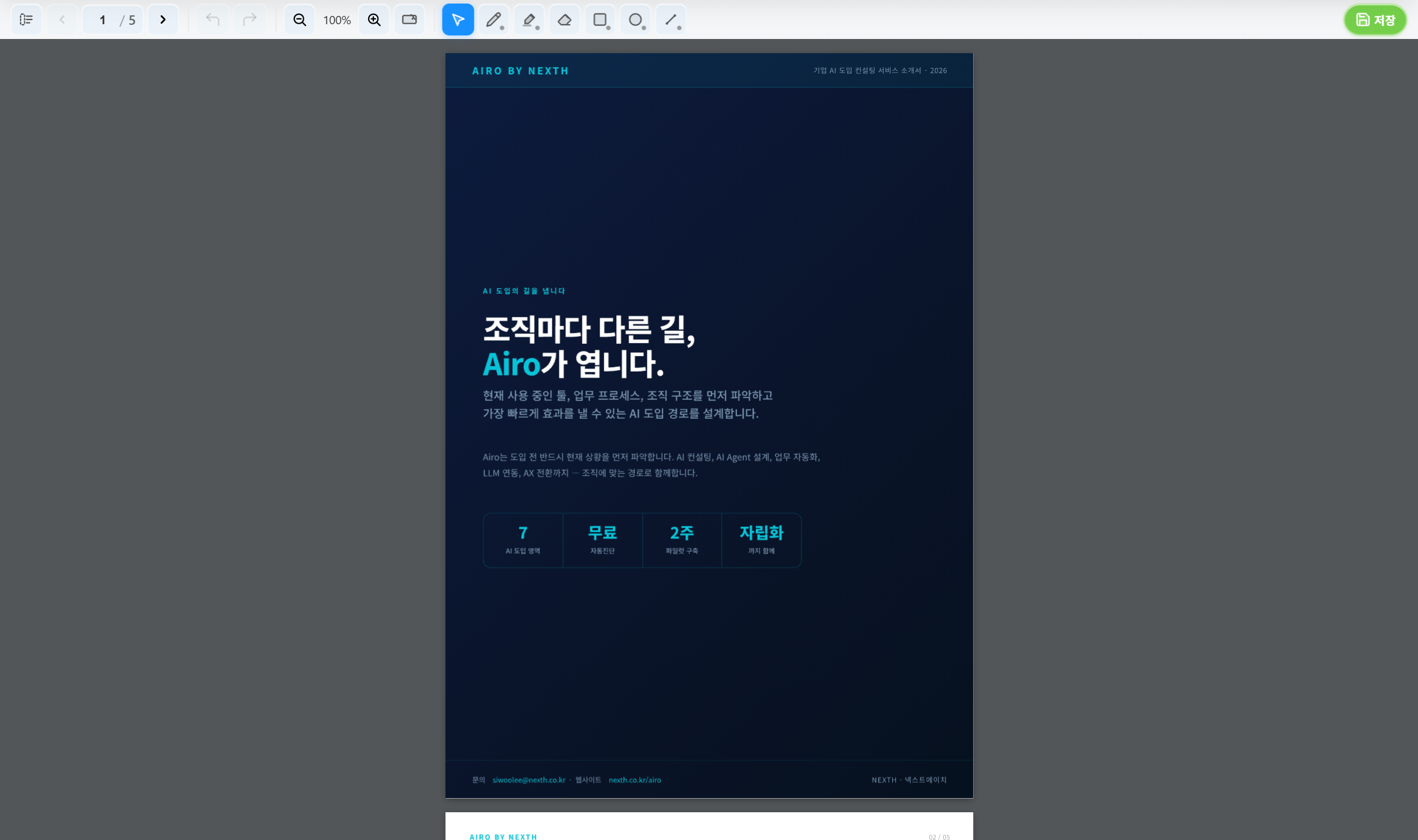This screenshot has width=1418, height=840.
Task: Redo the annotation
Action: point(249,19)
